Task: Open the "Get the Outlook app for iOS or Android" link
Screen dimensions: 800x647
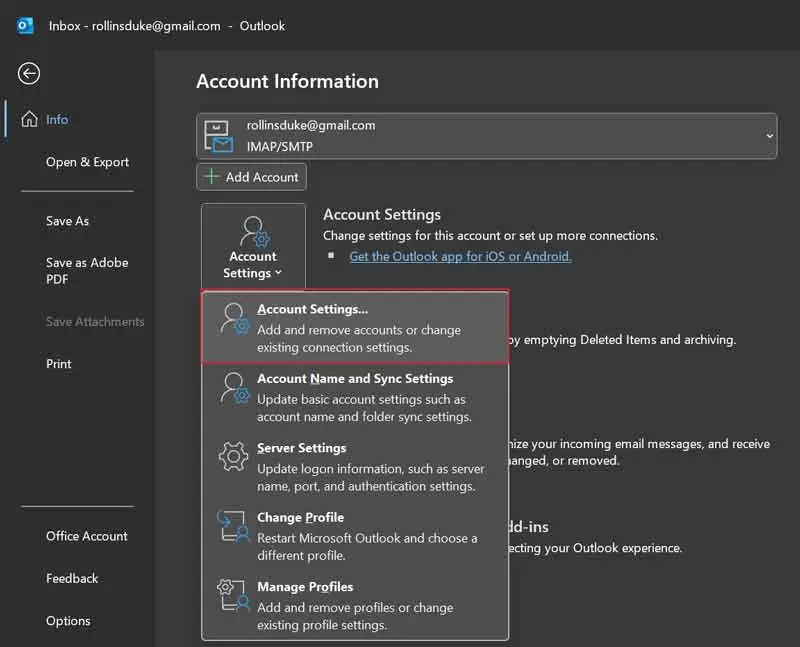Action: click(460, 256)
